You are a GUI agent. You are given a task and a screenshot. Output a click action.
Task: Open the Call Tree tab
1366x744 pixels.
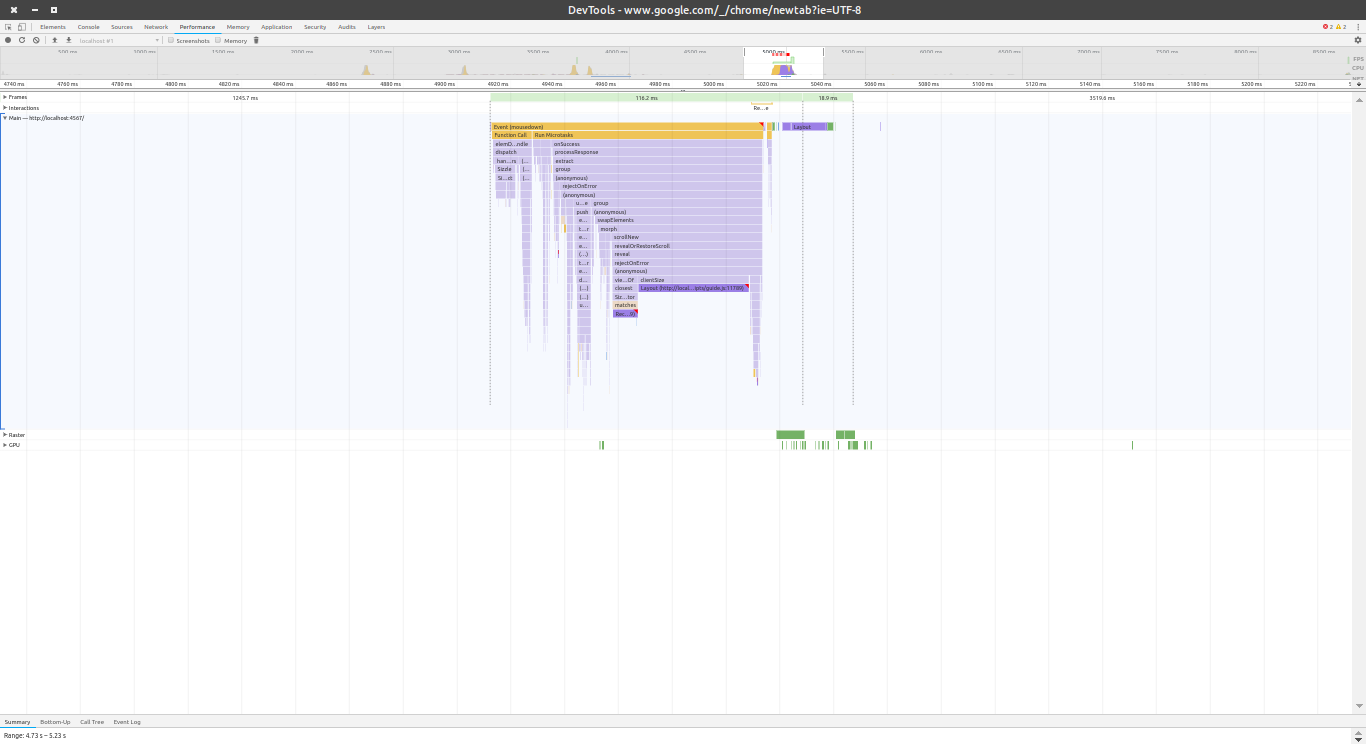pyautogui.click(x=91, y=722)
